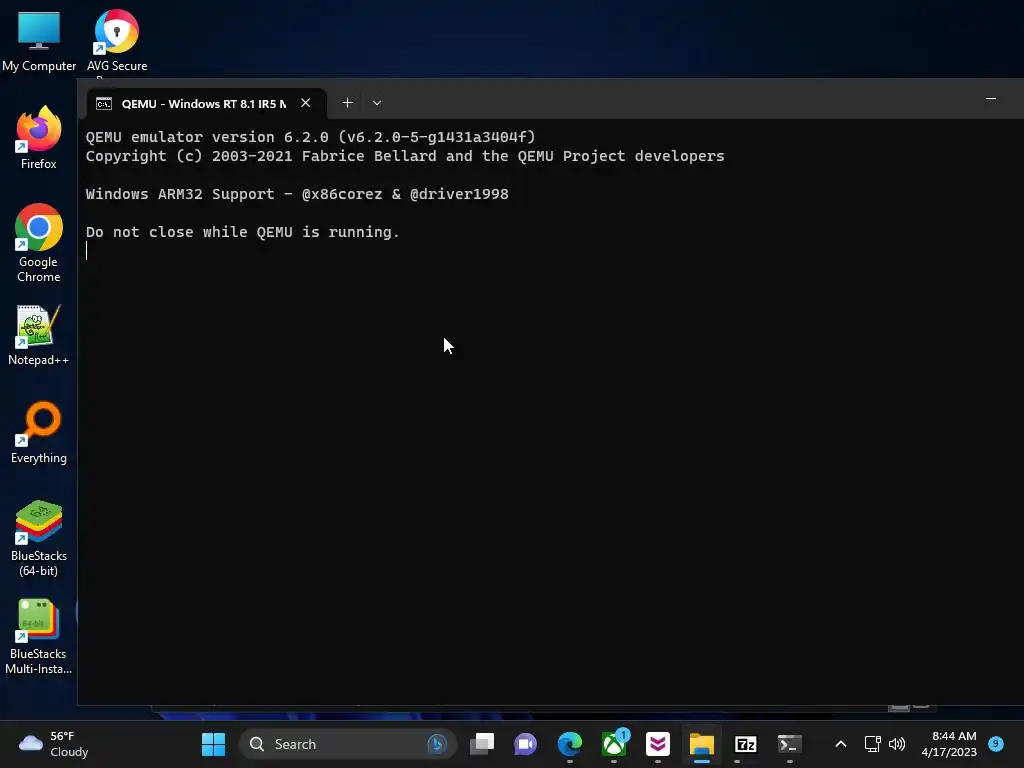Switch to Terminal taskbar icon

[x=789, y=744]
